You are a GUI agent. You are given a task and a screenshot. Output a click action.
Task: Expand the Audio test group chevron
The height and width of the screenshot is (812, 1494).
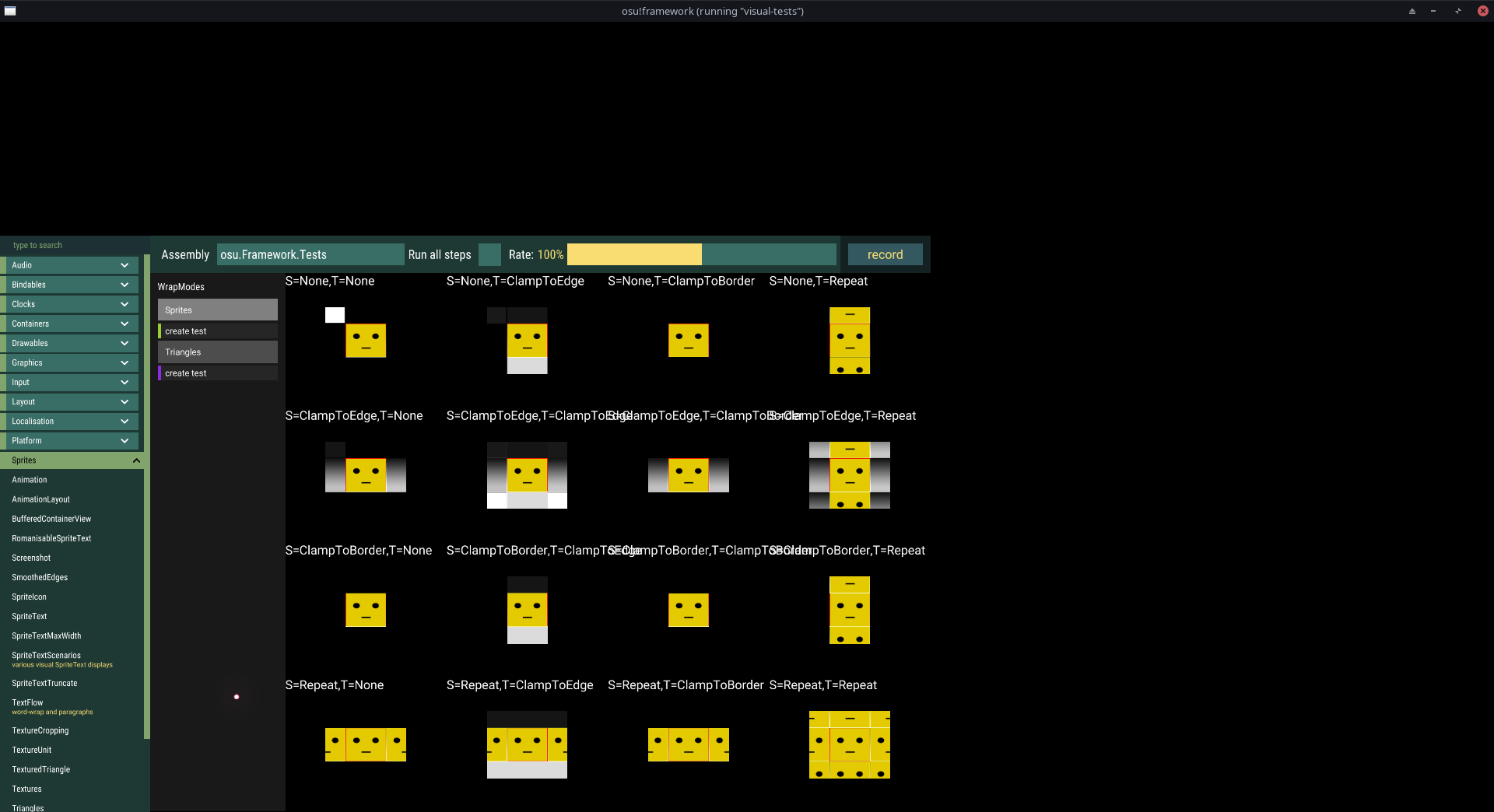tap(124, 265)
